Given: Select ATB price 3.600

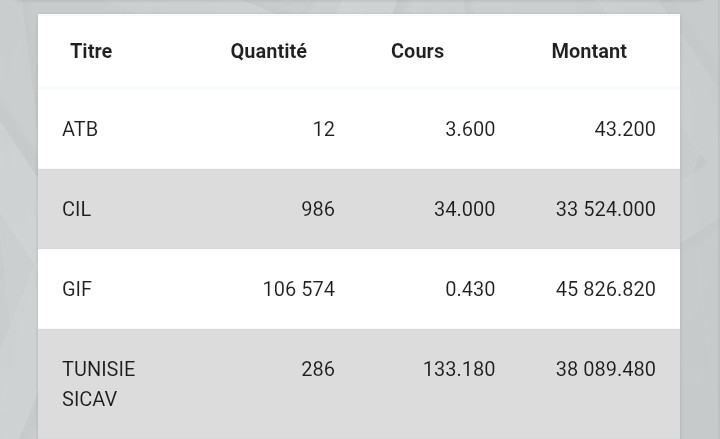Looking at the screenshot, I should point(470,129).
